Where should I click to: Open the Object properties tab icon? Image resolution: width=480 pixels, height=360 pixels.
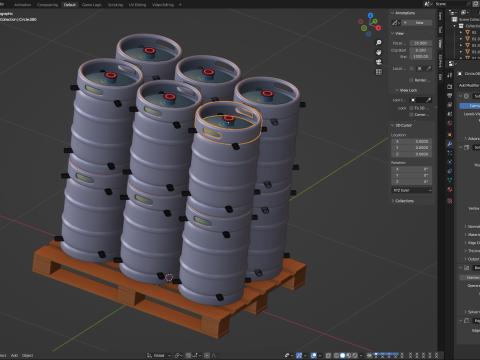[450, 135]
